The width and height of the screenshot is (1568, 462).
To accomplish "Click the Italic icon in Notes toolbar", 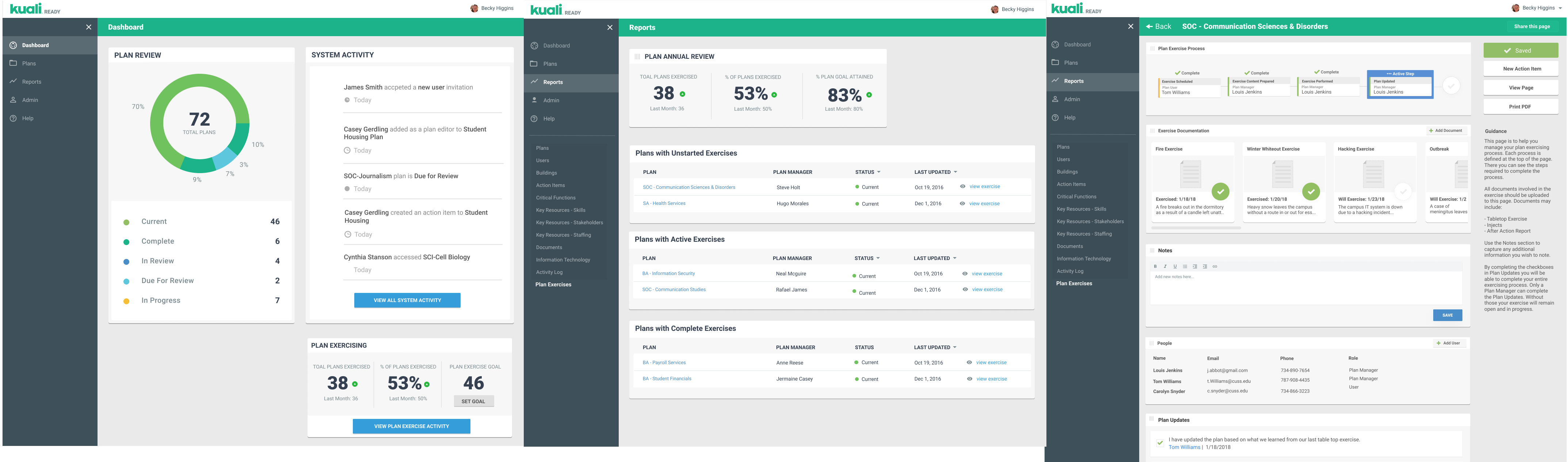I will coord(1165,267).
